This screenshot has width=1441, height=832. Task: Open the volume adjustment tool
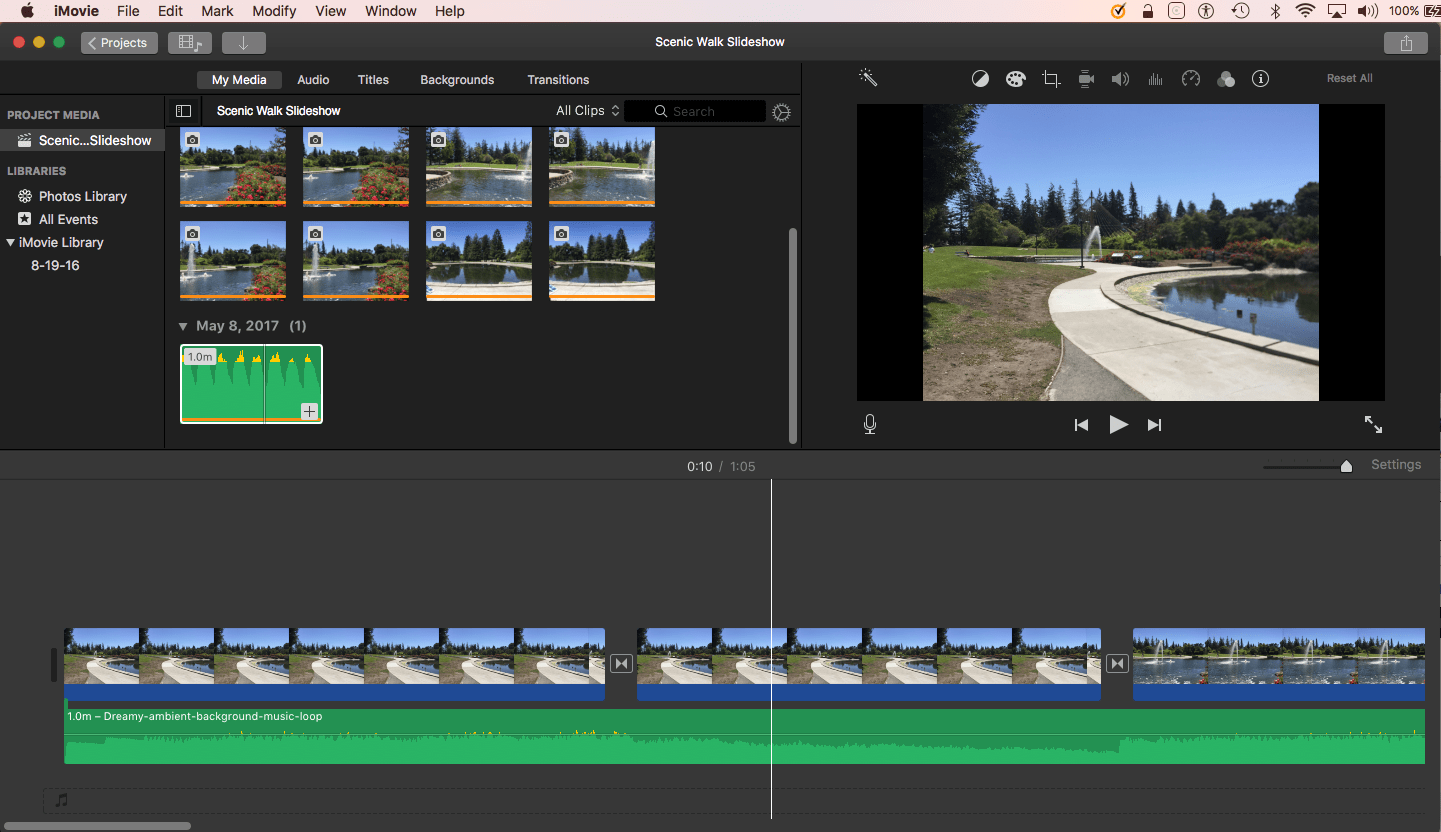point(1121,79)
